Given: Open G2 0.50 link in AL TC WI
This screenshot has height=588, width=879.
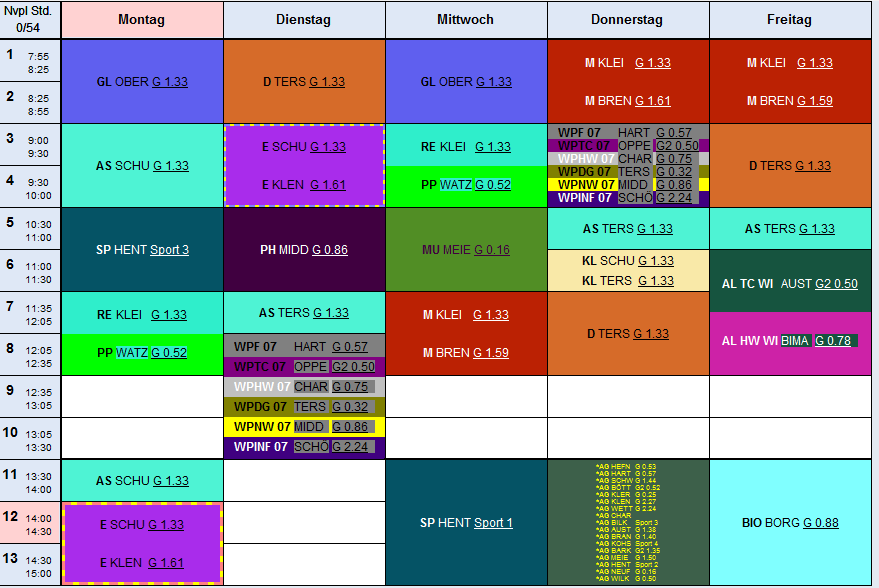Looking at the screenshot, I should pos(836,284).
